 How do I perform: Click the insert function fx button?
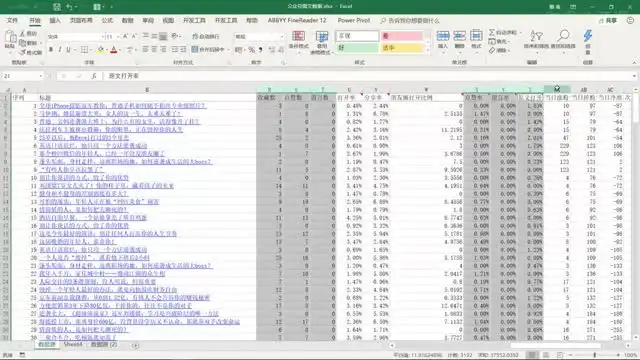coord(94,76)
